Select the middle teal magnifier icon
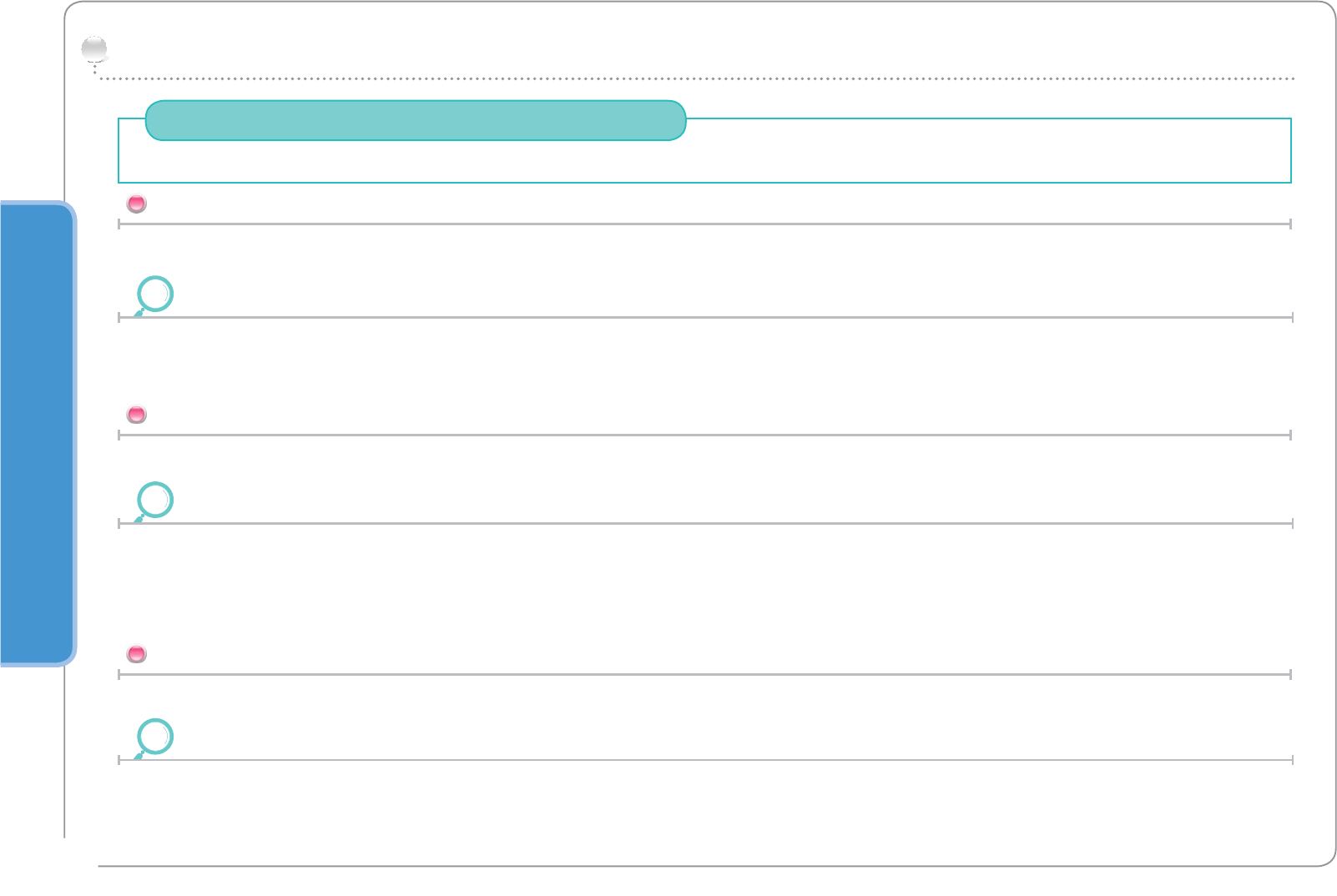1337x896 pixels. tap(154, 501)
